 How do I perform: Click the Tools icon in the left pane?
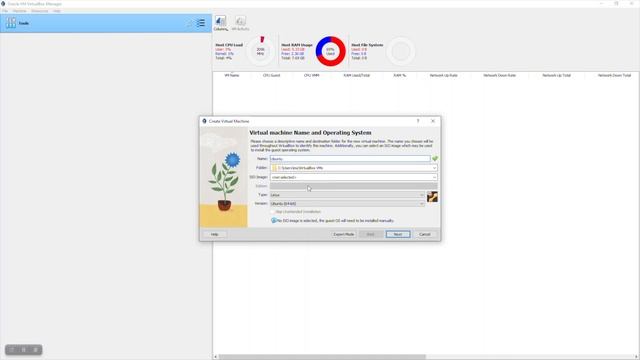click(x=11, y=23)
